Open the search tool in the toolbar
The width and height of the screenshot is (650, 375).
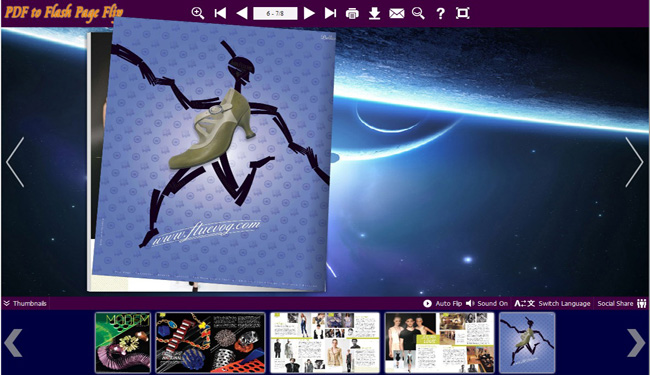click(418, 13)
